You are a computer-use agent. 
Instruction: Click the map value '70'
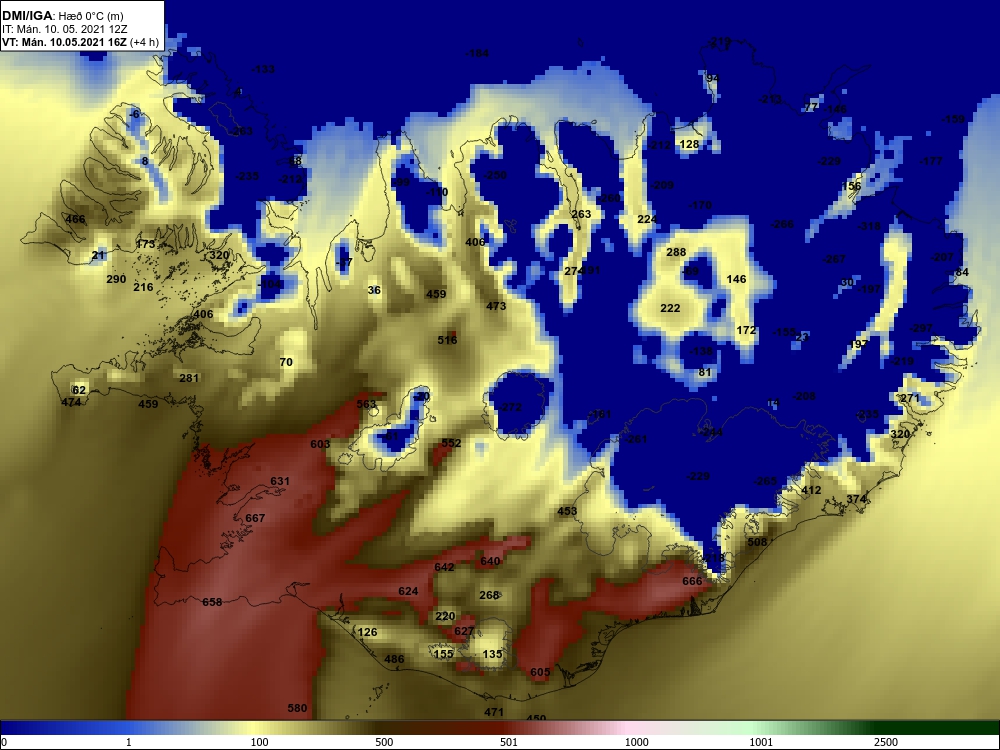pos(286,362)
